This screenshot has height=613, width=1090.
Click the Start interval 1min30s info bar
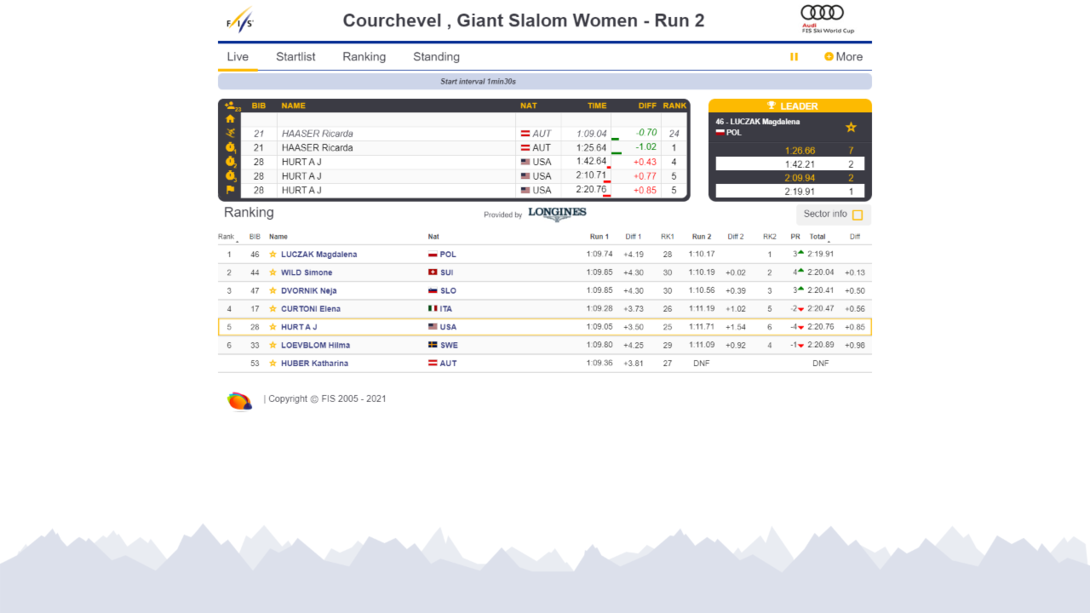545,81
